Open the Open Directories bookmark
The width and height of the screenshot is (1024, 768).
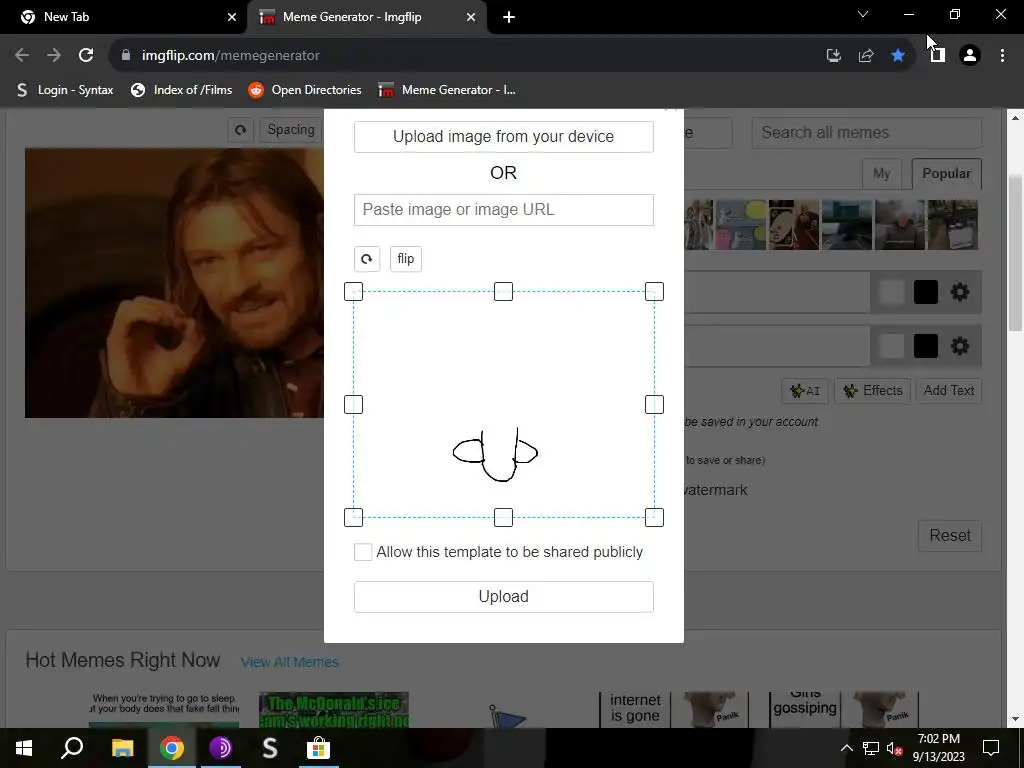(305, 90)
